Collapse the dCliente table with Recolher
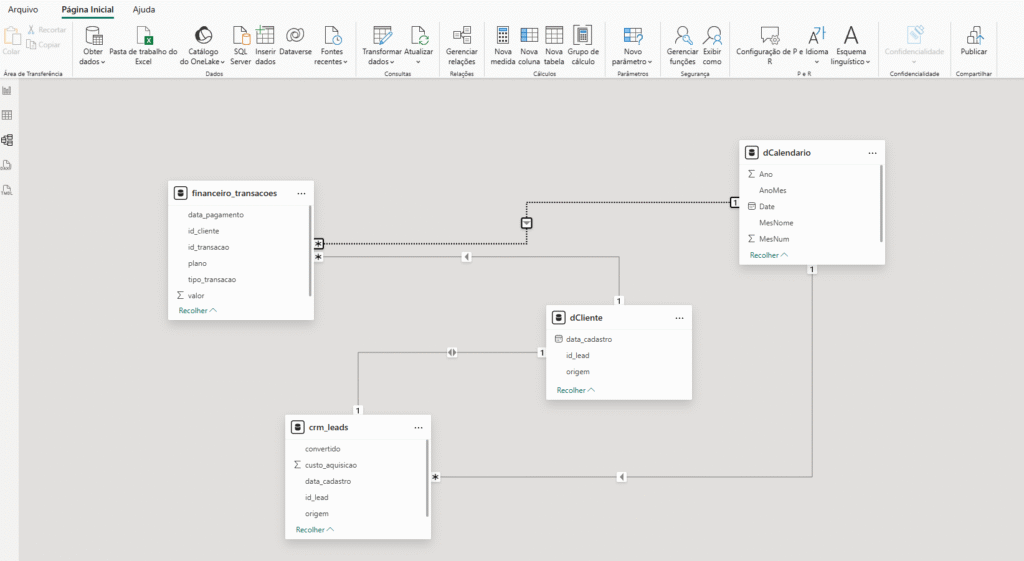 575,390
